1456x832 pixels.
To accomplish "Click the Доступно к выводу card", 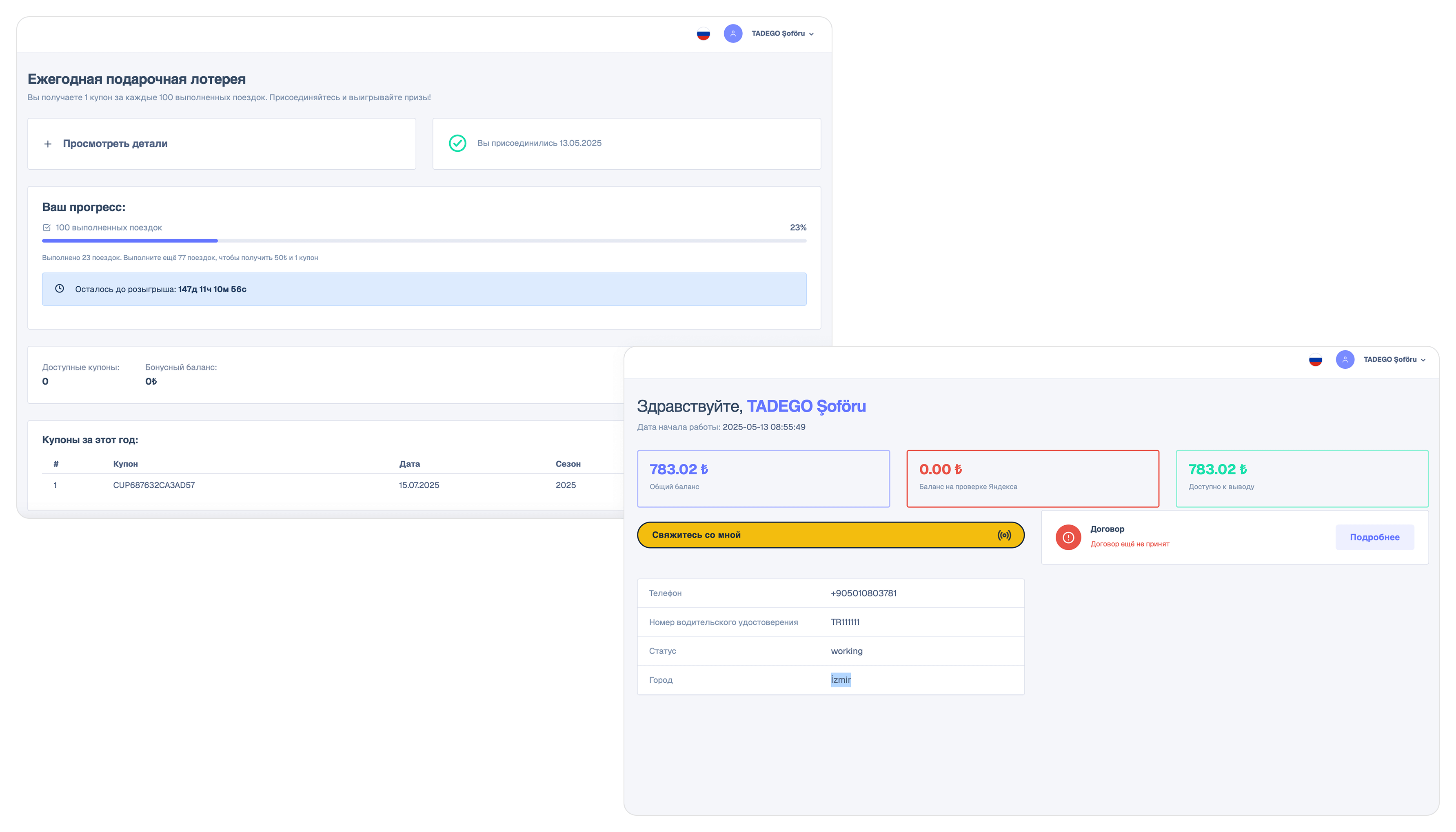I will coord(1302,478).
